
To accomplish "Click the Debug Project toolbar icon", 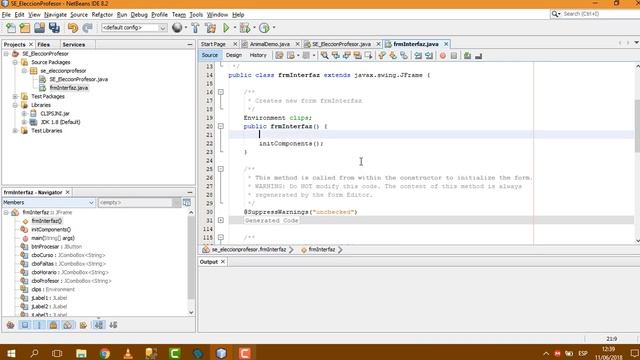I will point(245,28).
